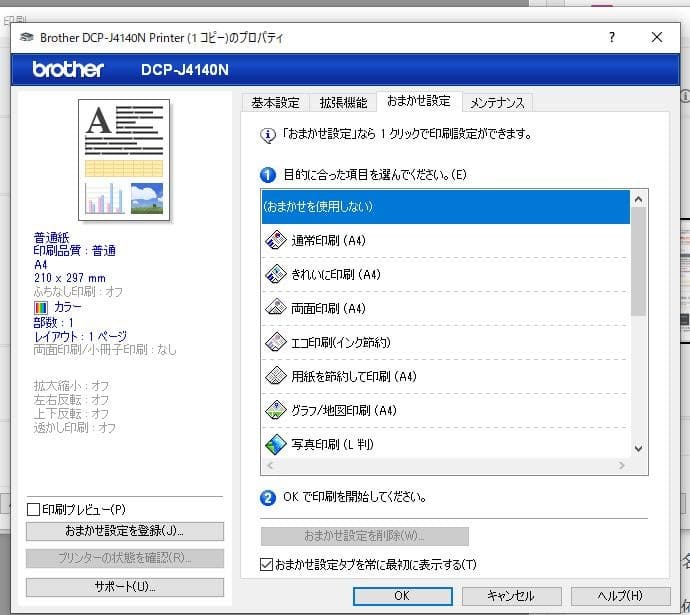This screenshot has width=690, height=615.
Task: Click the page layout preview thumbnail
Action: point(124,160)
